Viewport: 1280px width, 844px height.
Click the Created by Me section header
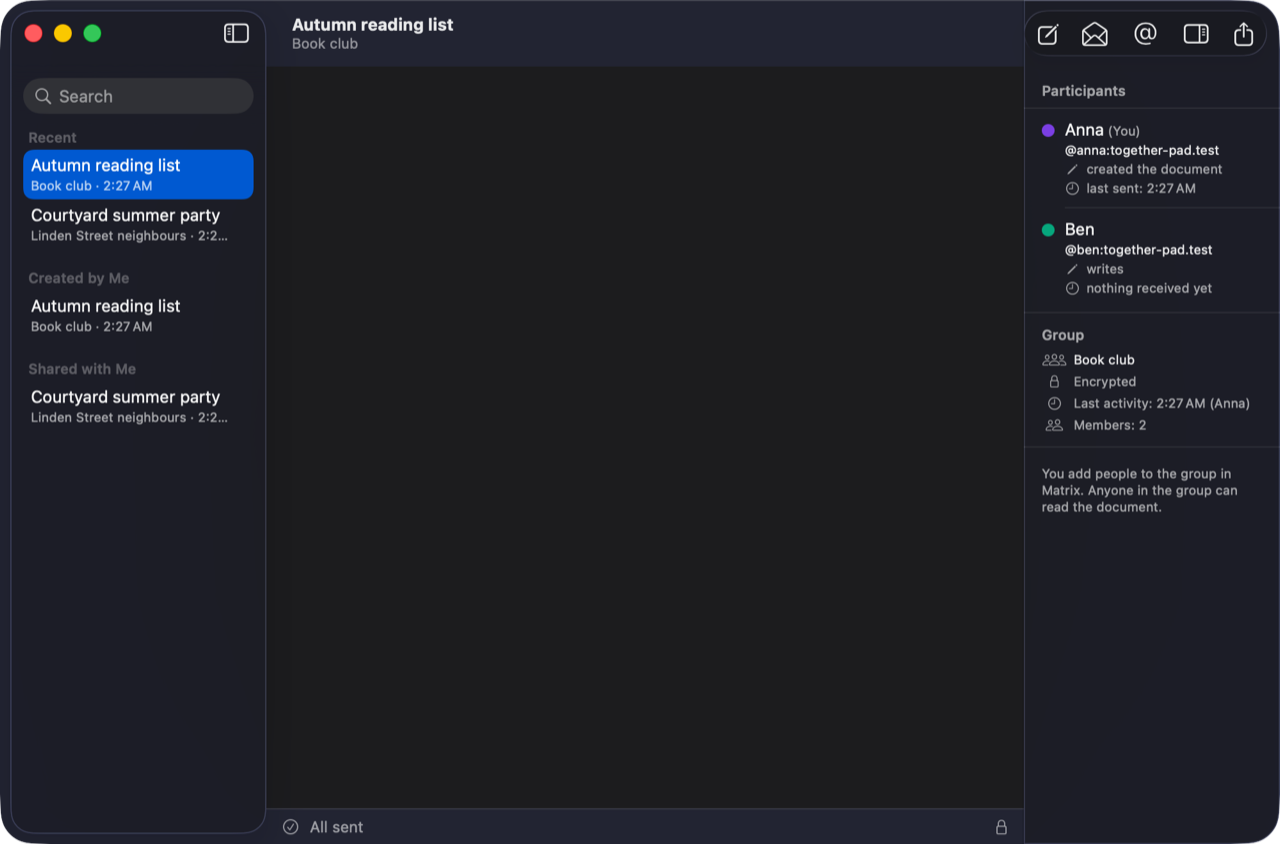point(78,278)
